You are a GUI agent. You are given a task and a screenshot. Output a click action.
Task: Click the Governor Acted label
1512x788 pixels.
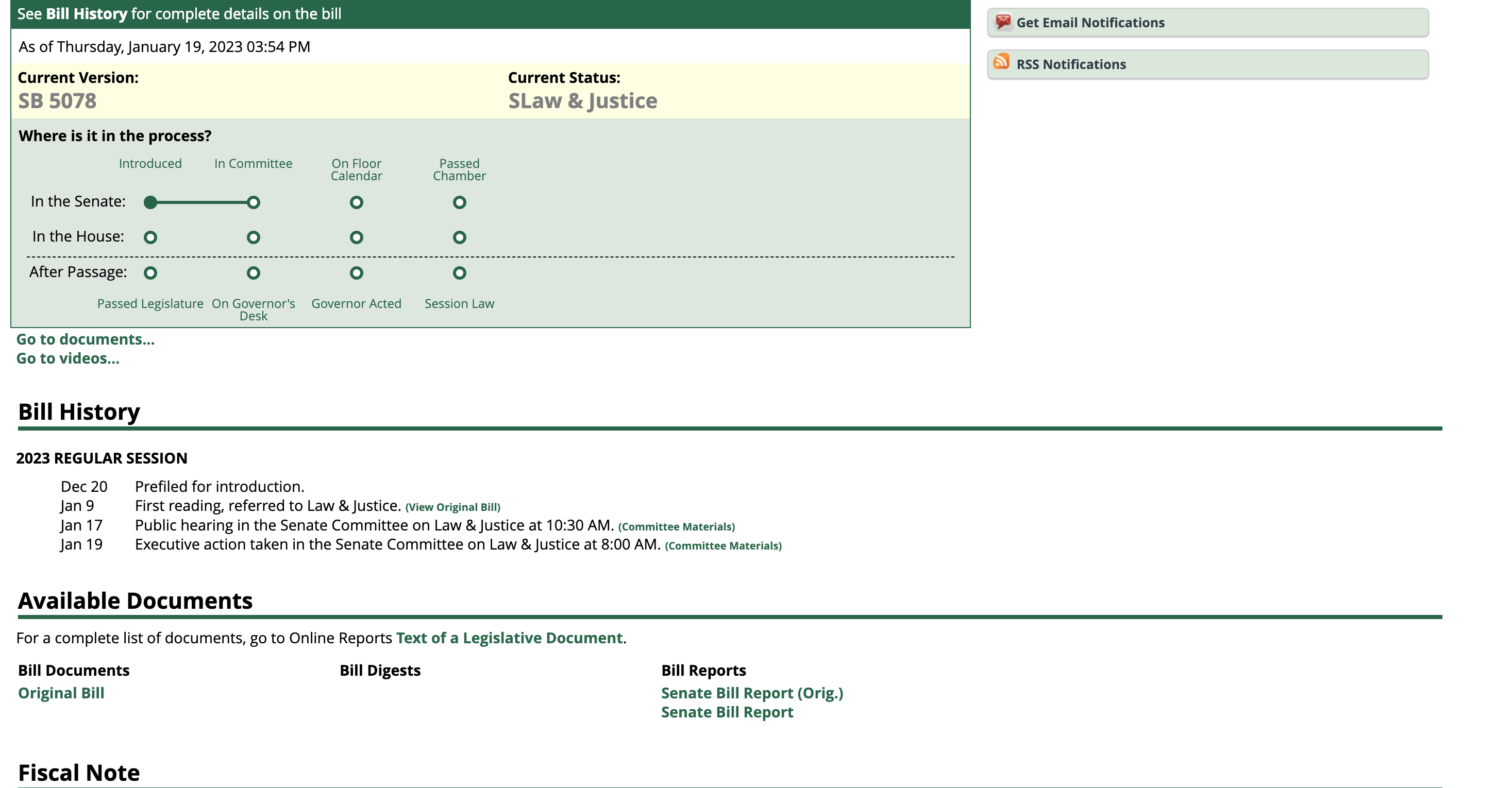[x=356, y=304]
